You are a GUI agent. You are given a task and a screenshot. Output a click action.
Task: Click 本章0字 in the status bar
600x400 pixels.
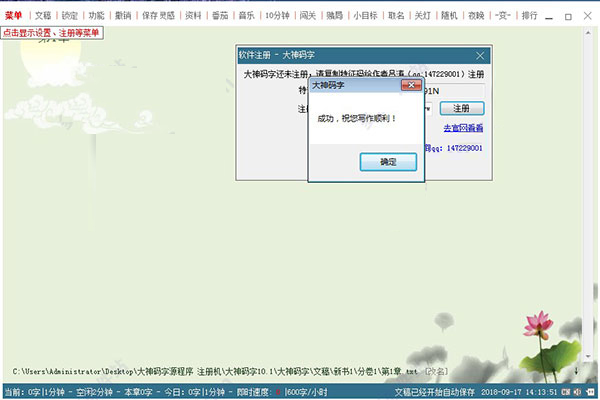coord(138,392)
